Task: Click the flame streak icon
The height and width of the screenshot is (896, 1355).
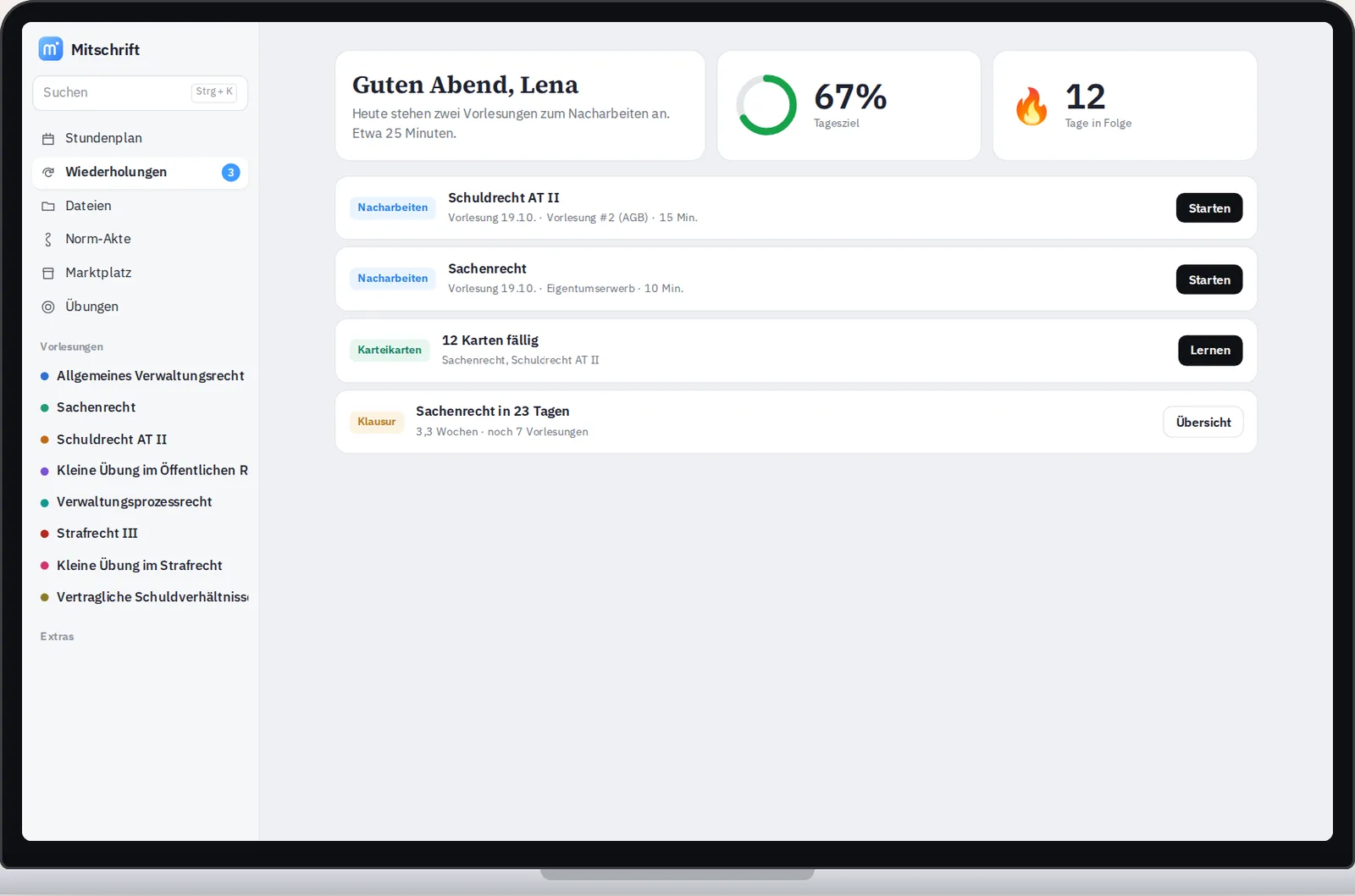Action: pyautogui.click(x=1031, y=106)
